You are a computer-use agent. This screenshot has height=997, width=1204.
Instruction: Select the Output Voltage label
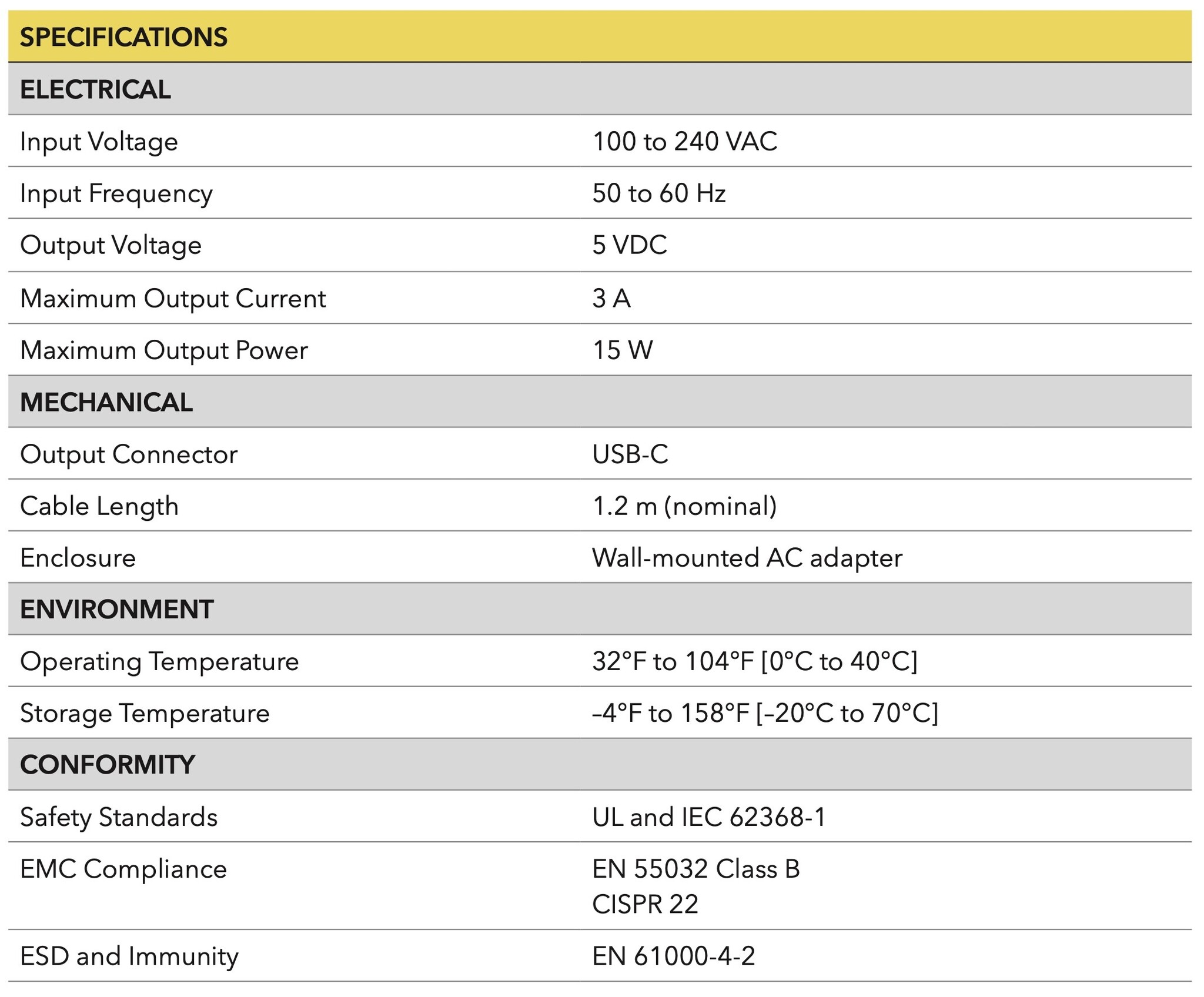click(x=111, y=245)
